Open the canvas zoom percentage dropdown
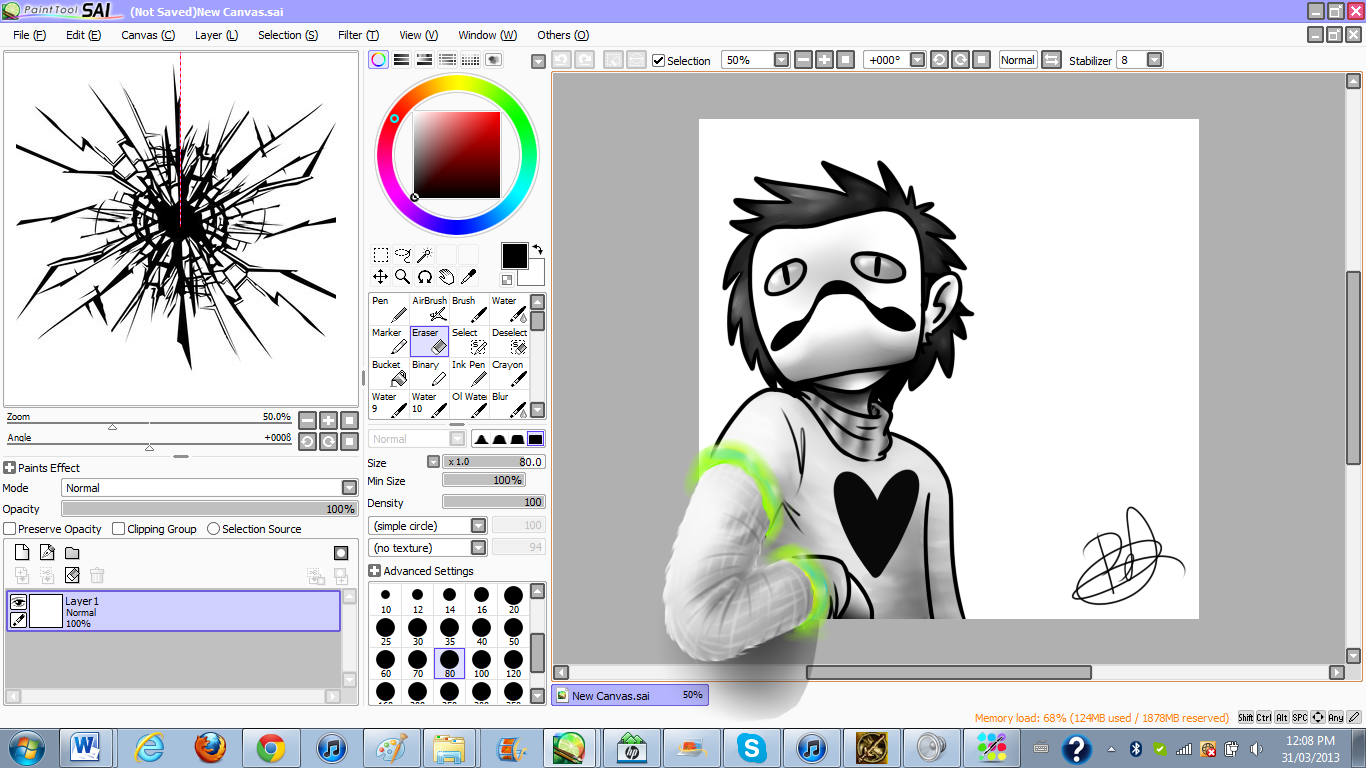The height and width of the screenshot is (768, 1366). (x=781, y=60)
